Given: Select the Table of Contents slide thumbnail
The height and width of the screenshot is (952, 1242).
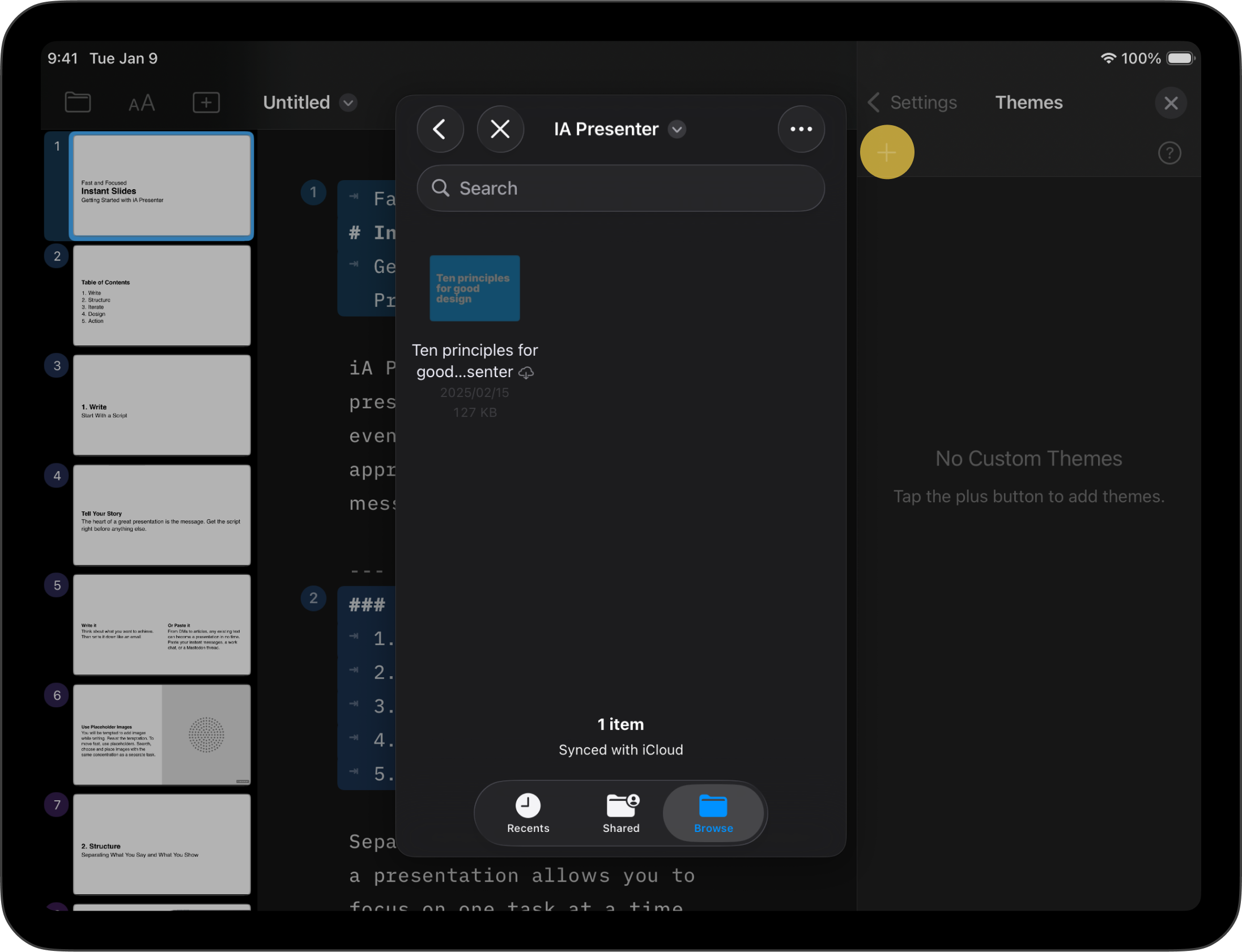Looking at the screenshot, I should [x=161, y=295].
